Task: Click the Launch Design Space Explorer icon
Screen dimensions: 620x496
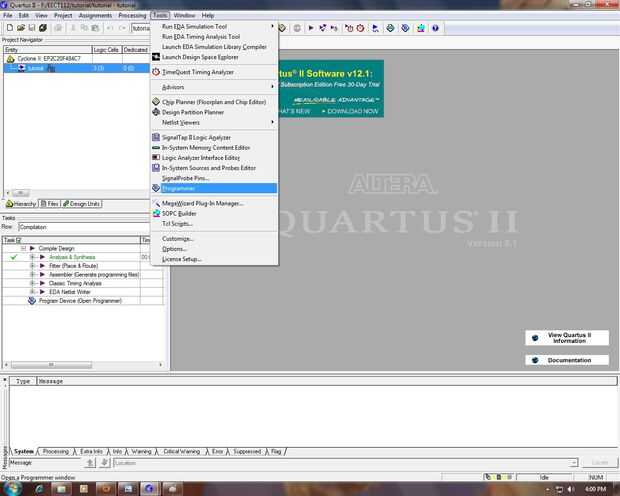Action: point(156,57)
